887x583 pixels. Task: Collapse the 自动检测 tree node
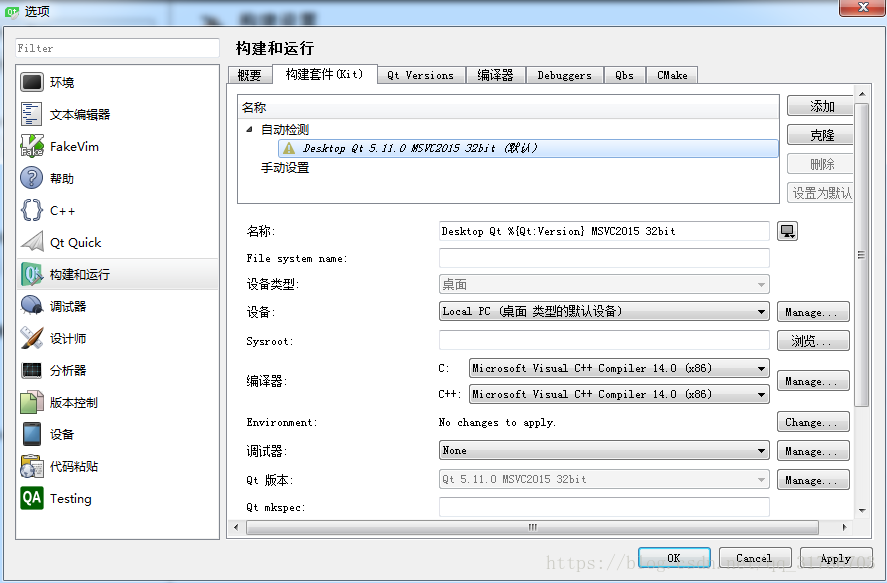click(x=249, y=129)
